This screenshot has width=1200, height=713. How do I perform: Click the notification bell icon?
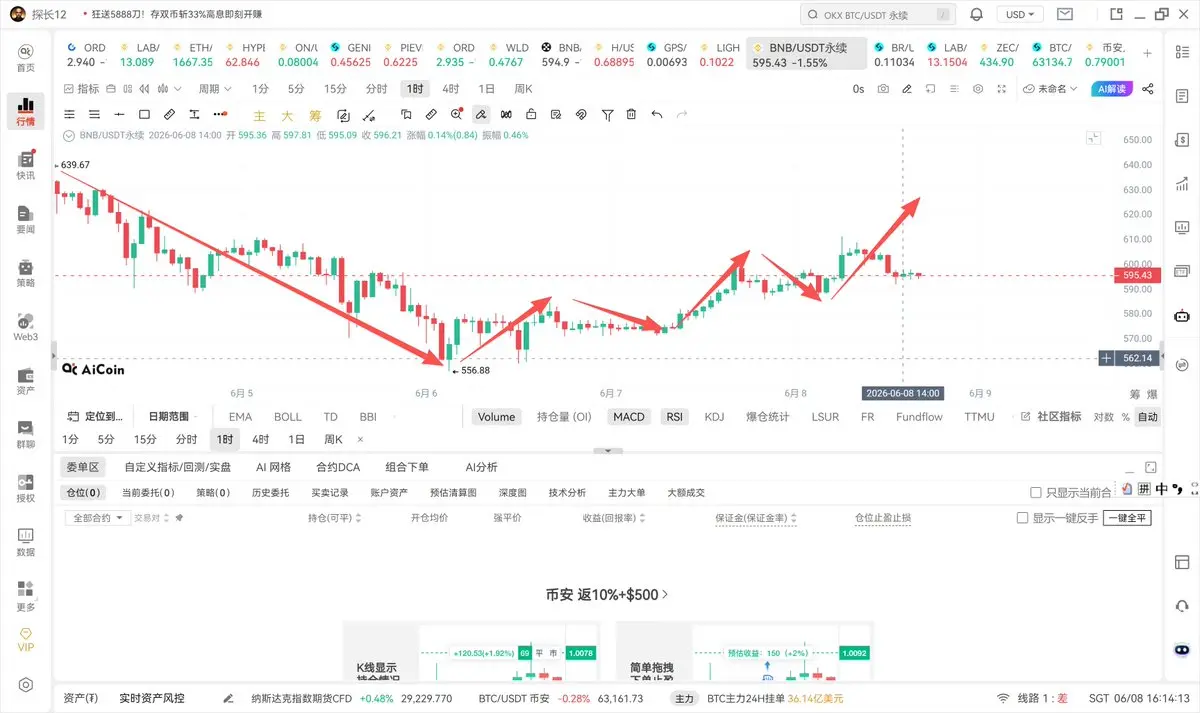pos(976,15)
